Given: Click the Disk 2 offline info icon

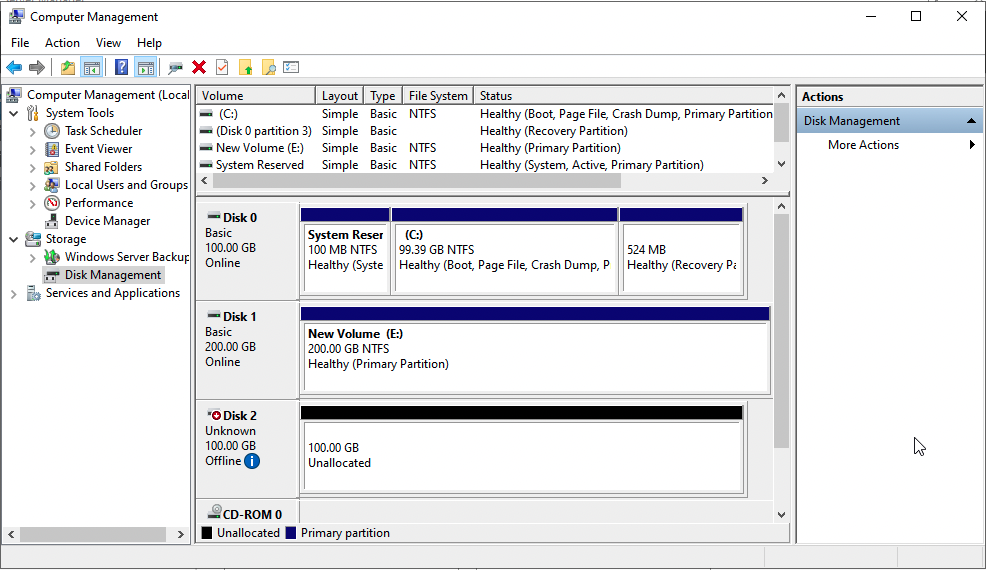Looking at the screenshot, I should point(252,461).
